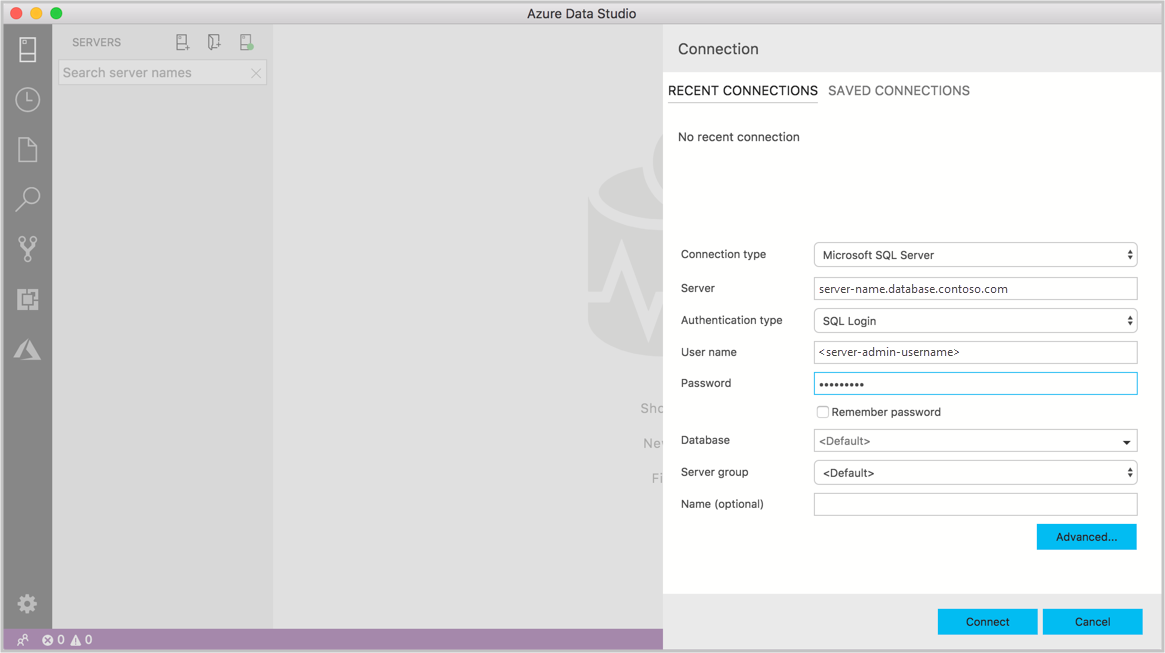The image size is (1165, 653).
Task: Open the Extensions view
Action: click(27, 299)
